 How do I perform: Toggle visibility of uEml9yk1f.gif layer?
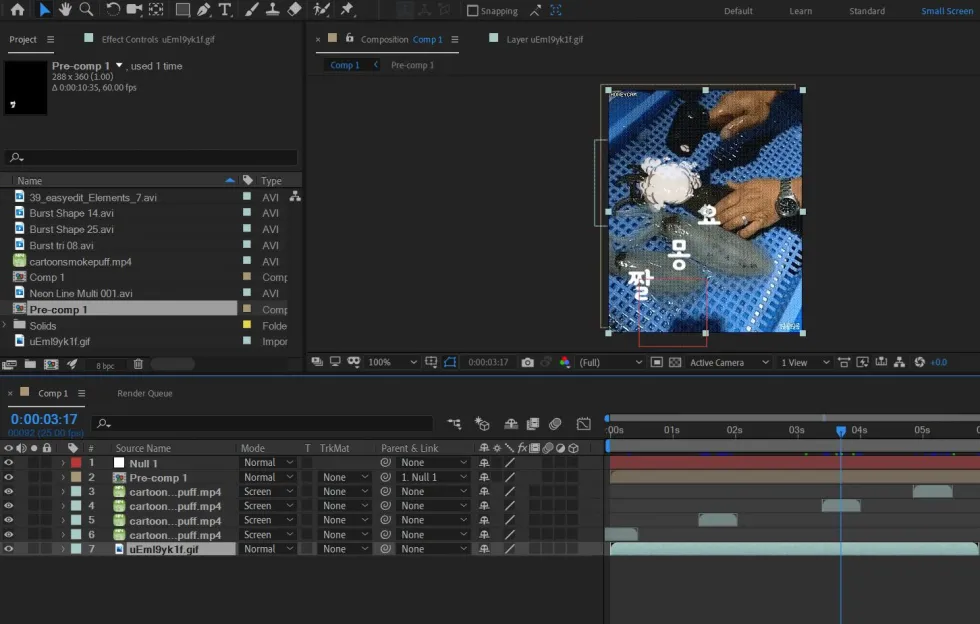[x=9, y=549]
